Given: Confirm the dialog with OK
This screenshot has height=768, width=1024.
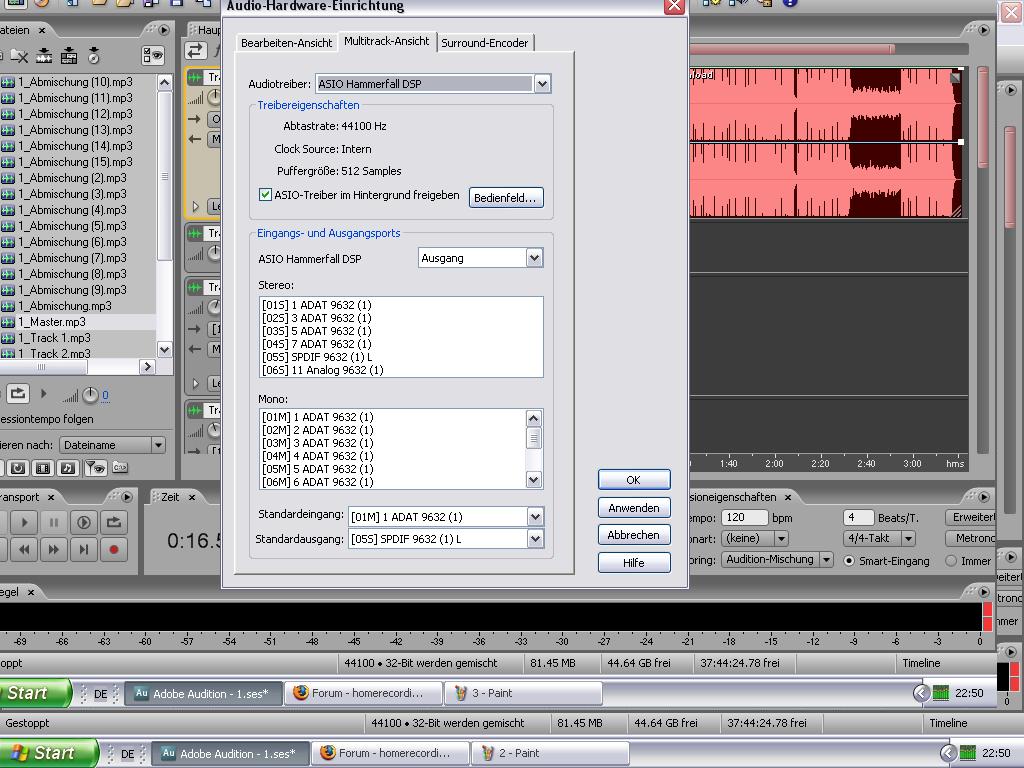Looking at the screenshot, I should point(633,480).
